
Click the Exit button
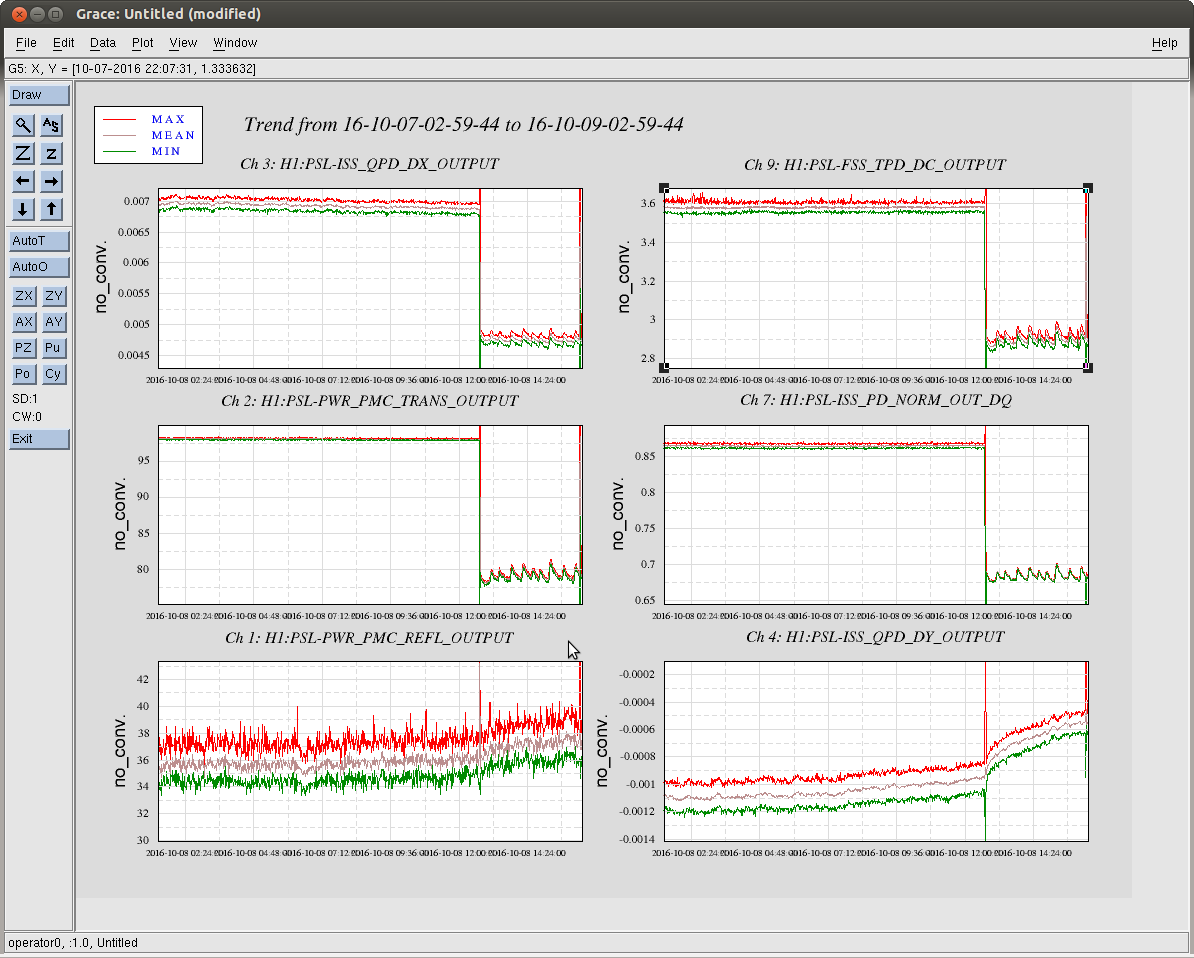pyautogui.click(x=39, y=439)
